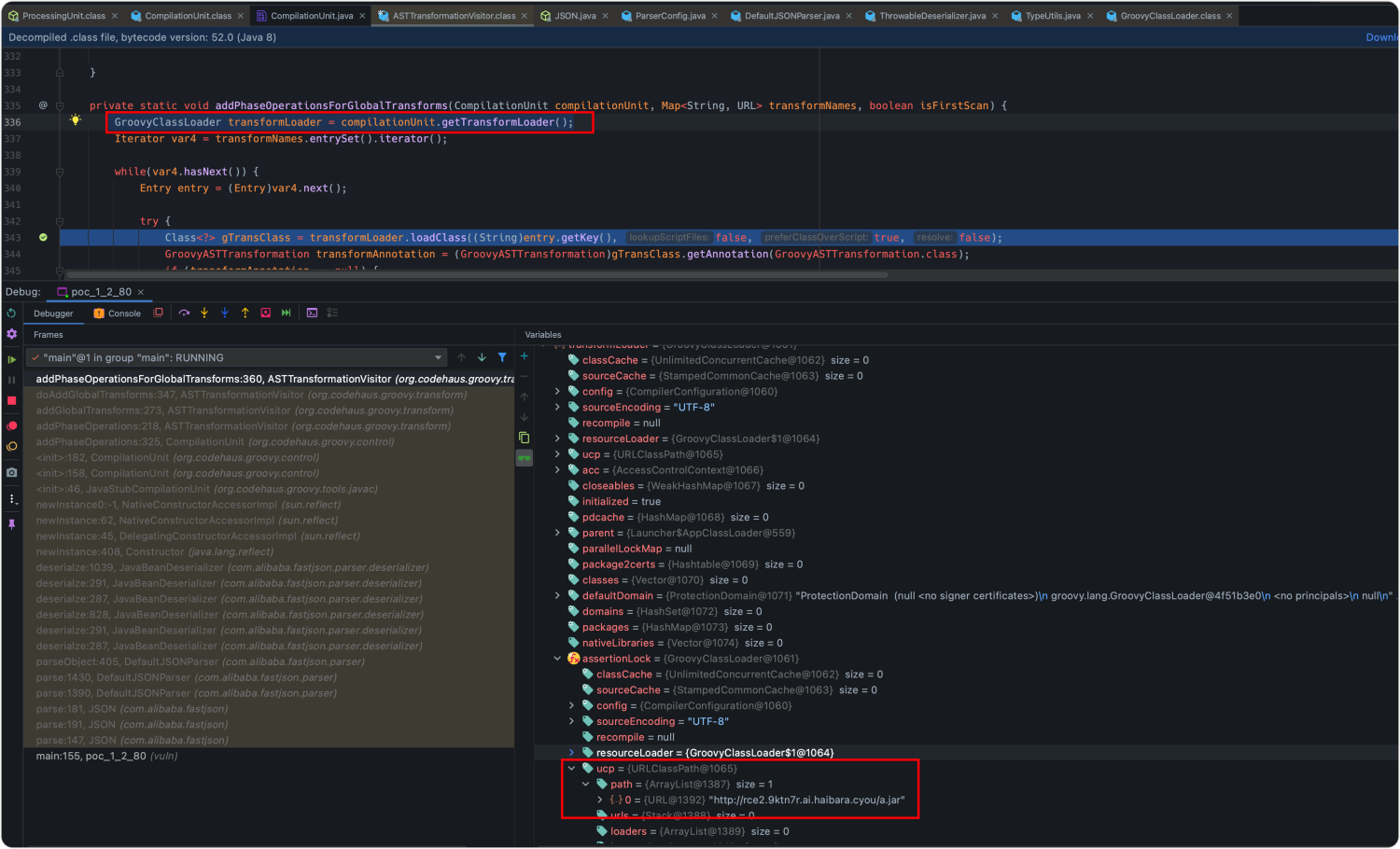Mute breakpoints with yellow circle icon
Viewport: 1400px width, 849px height.
click(x=11, y=447)
